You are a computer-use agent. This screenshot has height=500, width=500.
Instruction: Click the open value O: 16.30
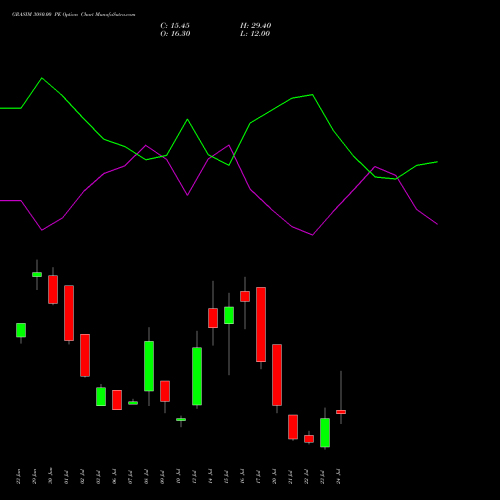pos(175,34)
